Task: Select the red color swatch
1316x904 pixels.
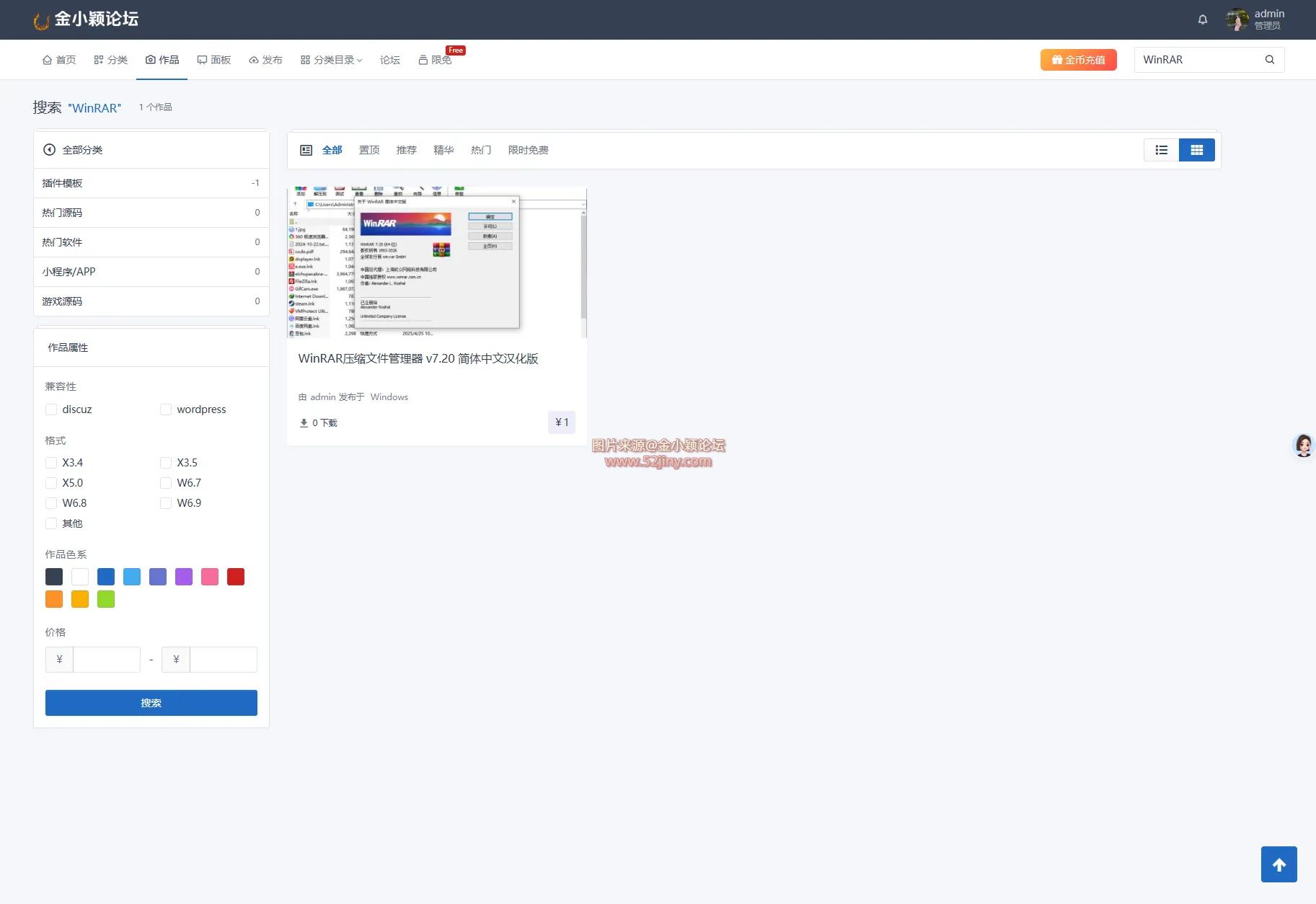Action: click(235, 576)
